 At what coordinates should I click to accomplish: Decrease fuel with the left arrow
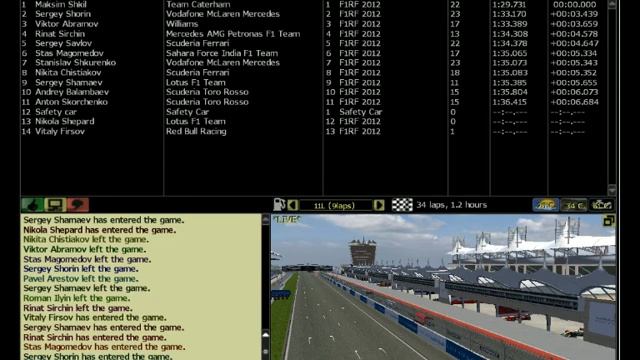(x=292, y=205)
